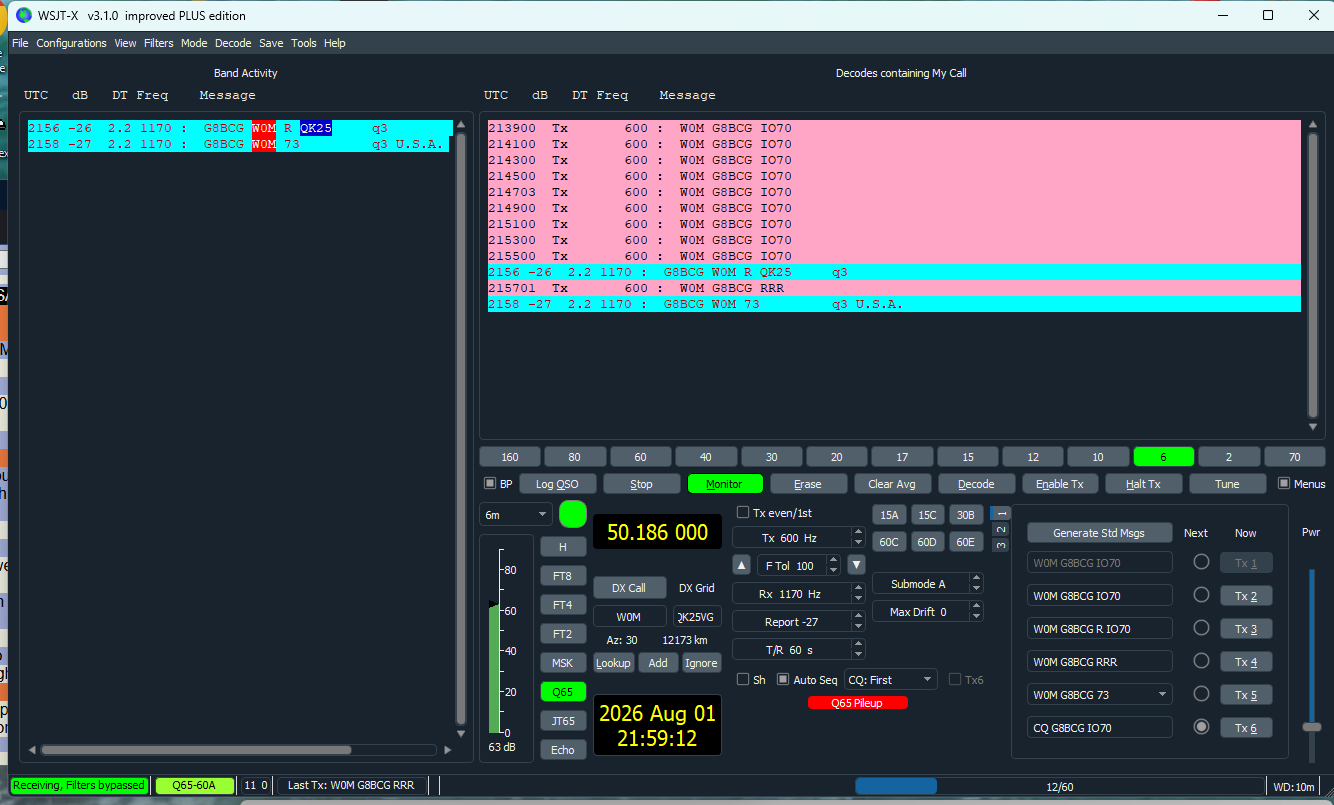Screen dimensions: 1334x805
Task: Open the Filters menu
Action: [158, 43]
